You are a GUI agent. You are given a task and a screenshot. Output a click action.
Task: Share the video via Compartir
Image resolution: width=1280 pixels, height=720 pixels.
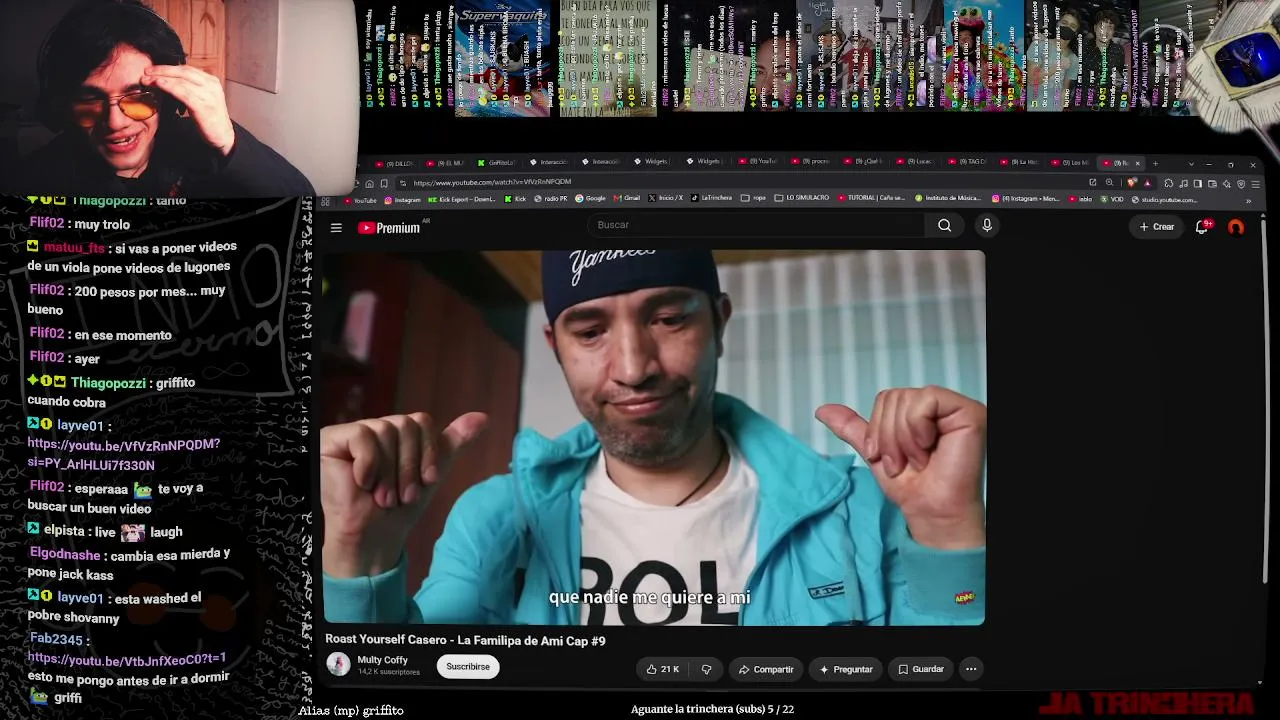[x=766, y=669]
